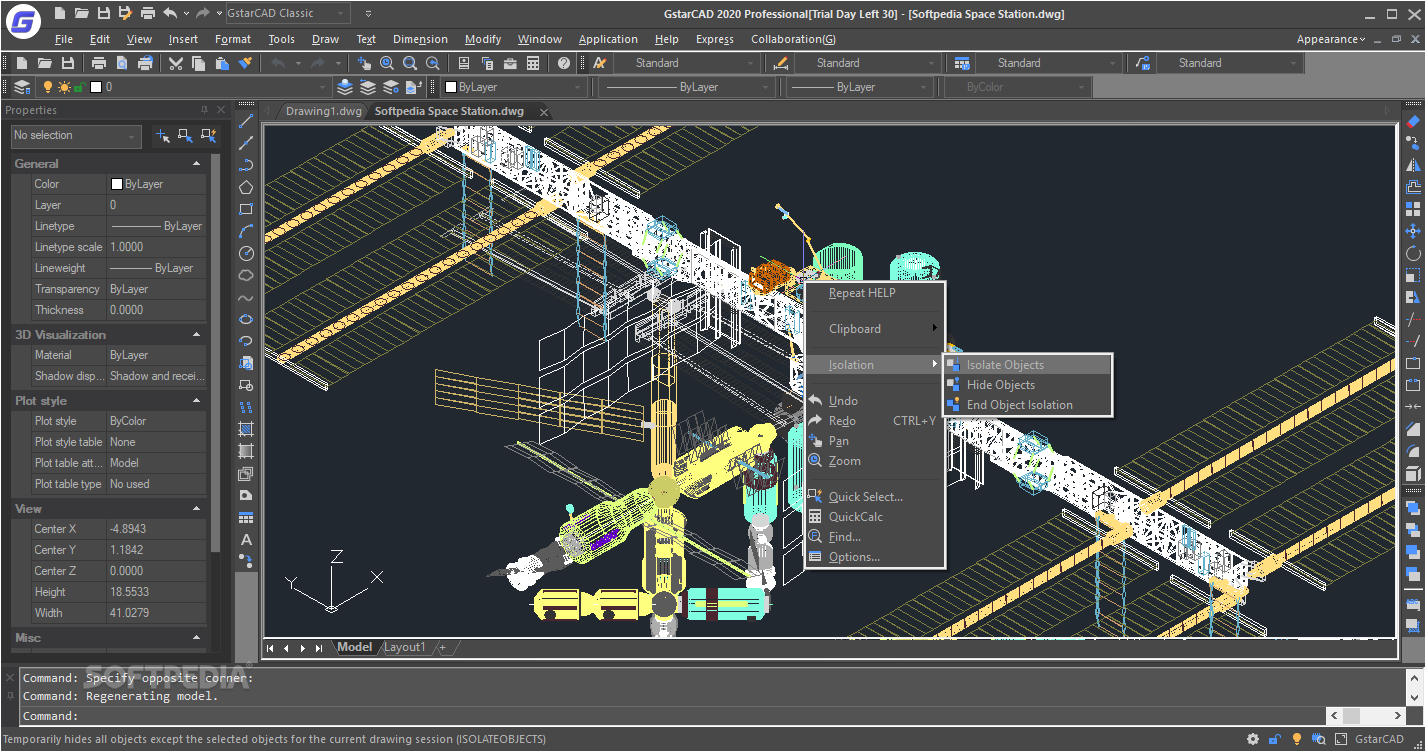This screenshot has width=1426, height=752.
Task: Open the GstarCAD Classic workspace dropdown
Action: click(286, 13)
